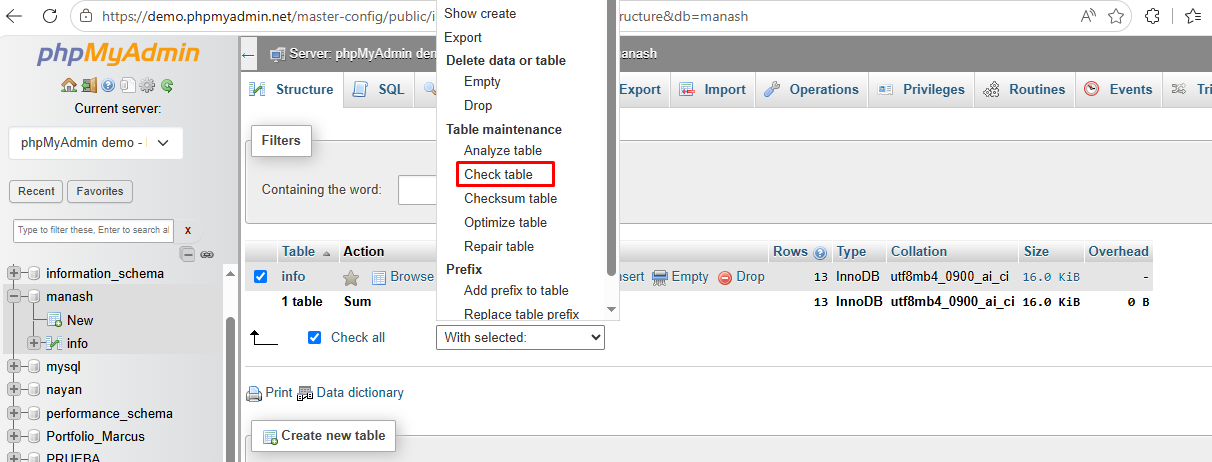The height and width of the screenshot is (462, 1212).
Task: Click the Favorites button
Action: [x=100, y=191]
